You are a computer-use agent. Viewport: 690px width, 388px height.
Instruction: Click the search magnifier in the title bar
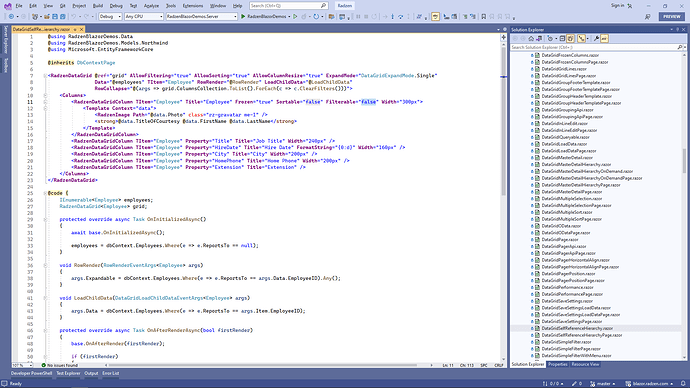point(323,6)
